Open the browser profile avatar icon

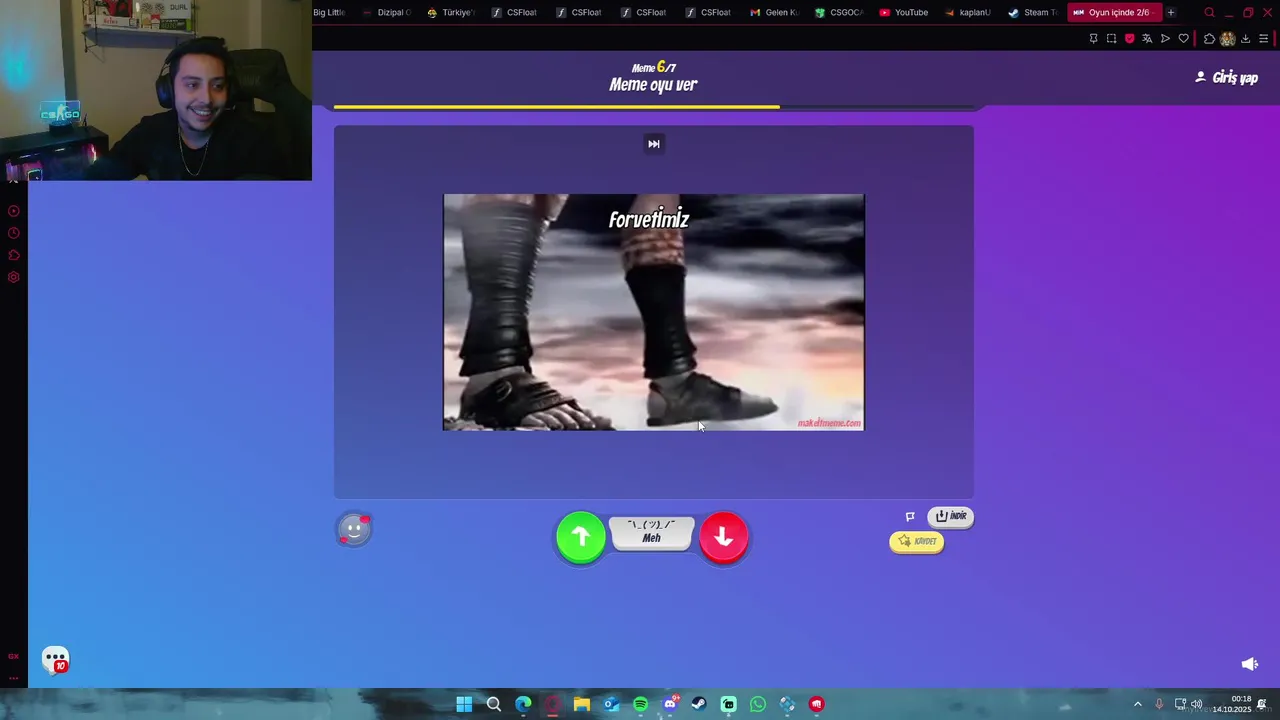(x=1227, y=39)
